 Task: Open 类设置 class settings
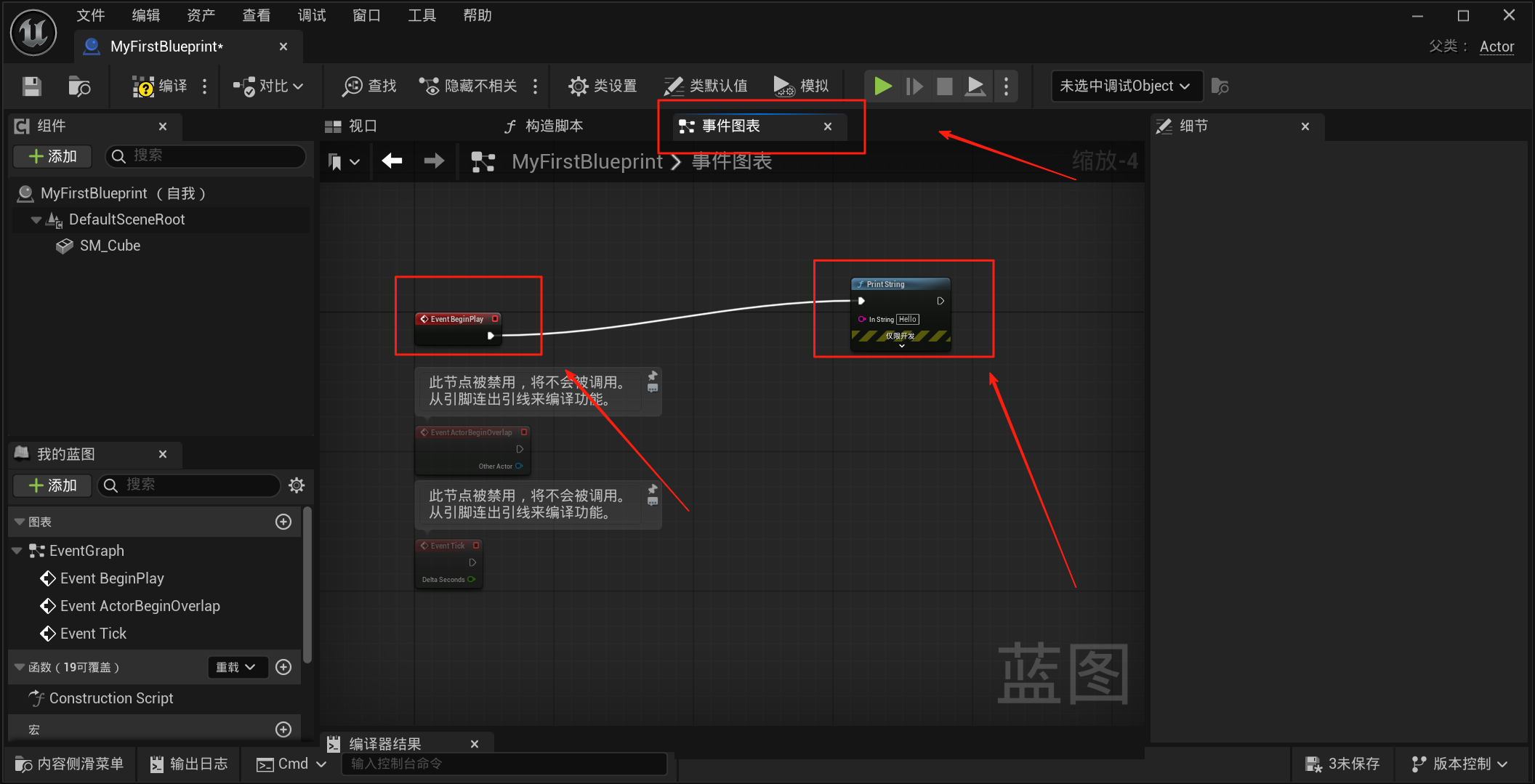coord(603,86)
